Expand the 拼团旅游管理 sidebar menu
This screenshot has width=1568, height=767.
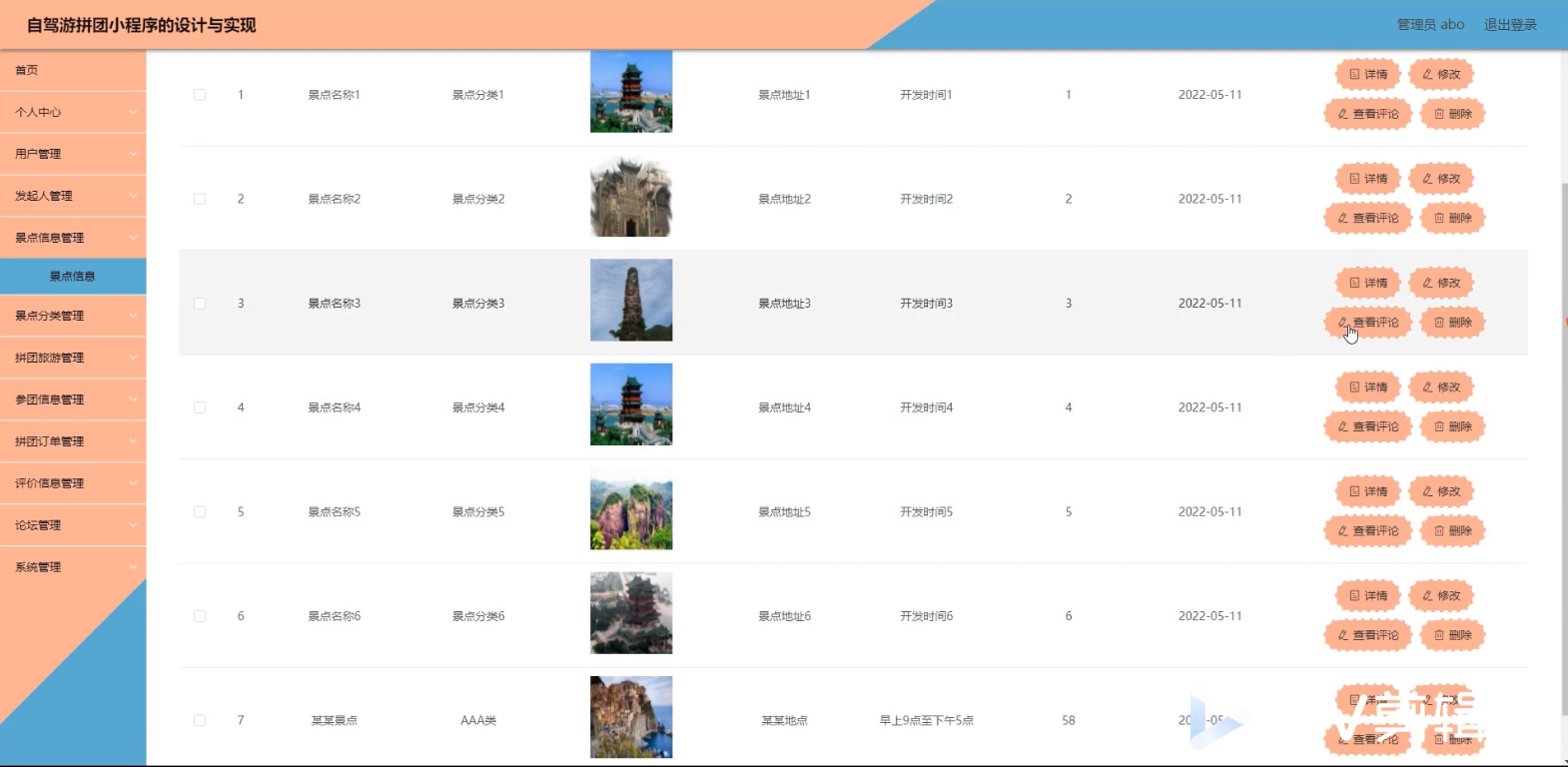73,358
